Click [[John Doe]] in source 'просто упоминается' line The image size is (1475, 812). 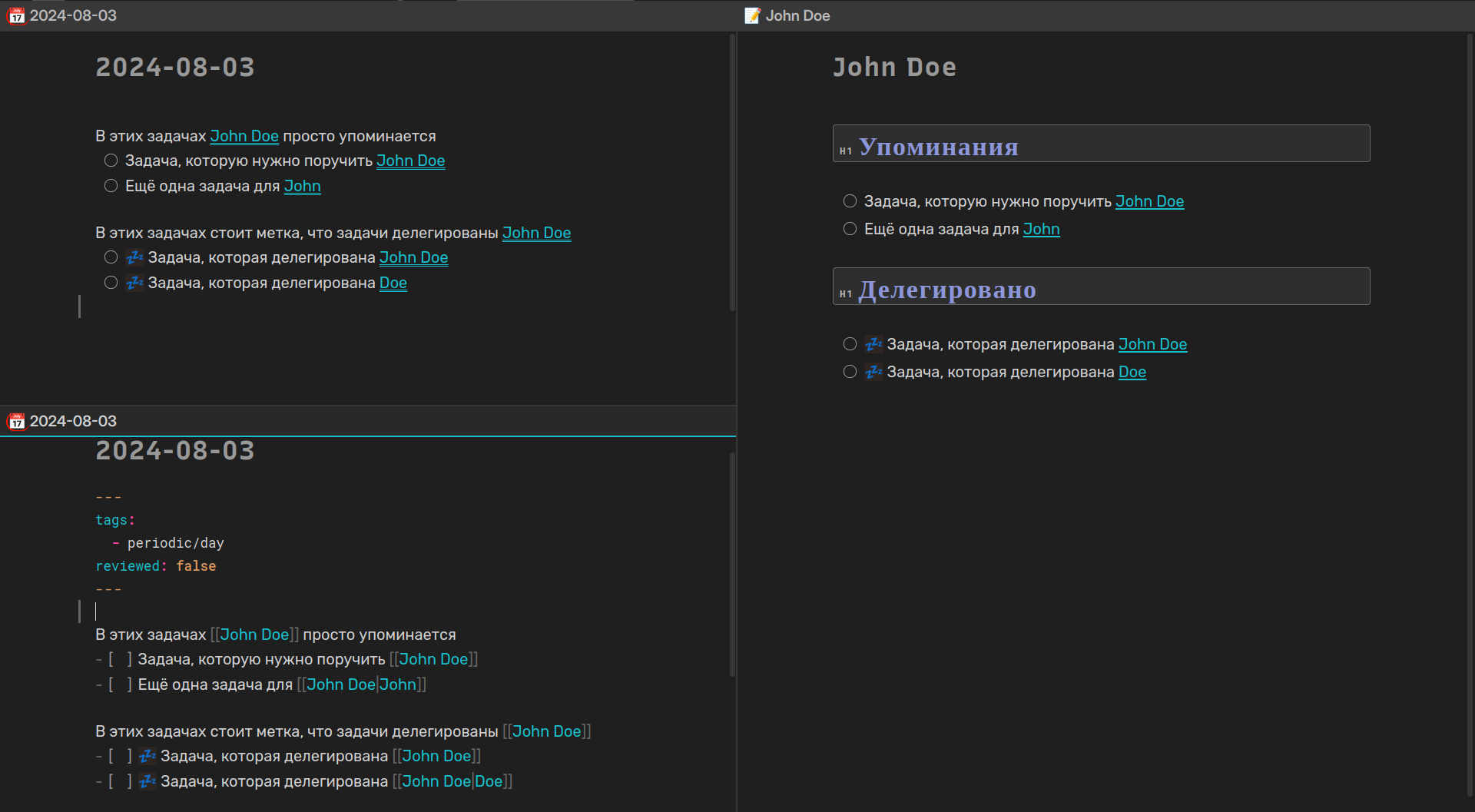pyautogui.click(x=254, y=635)
